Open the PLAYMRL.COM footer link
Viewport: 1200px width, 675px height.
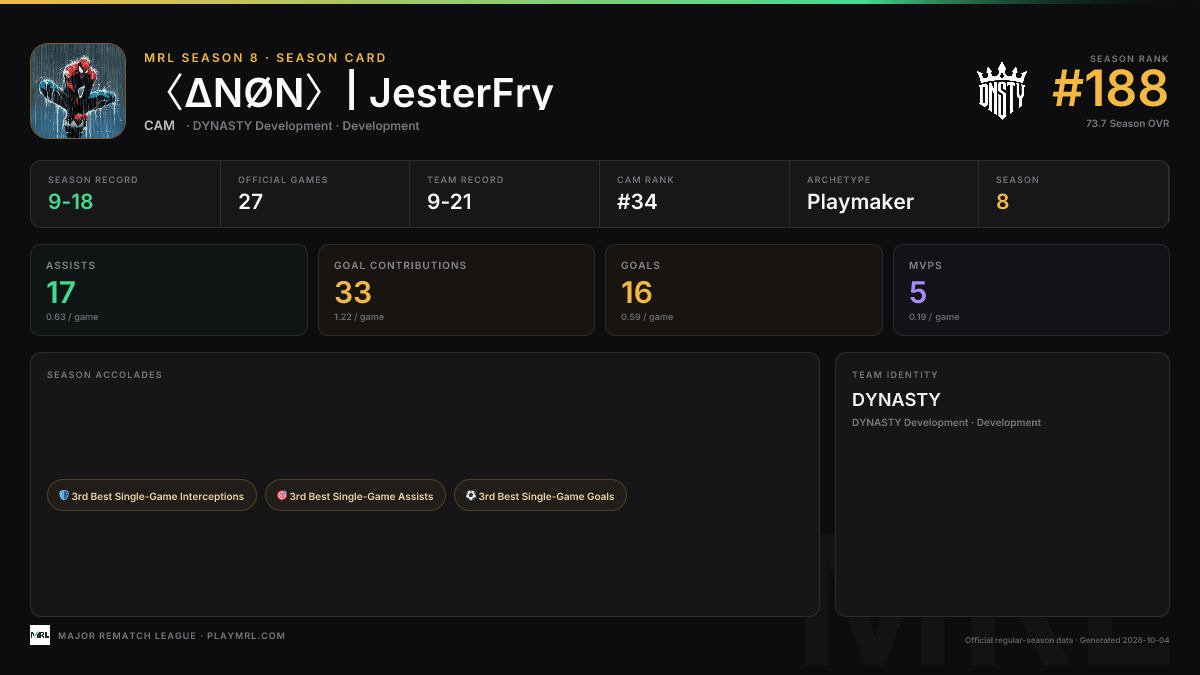[246, 636]
